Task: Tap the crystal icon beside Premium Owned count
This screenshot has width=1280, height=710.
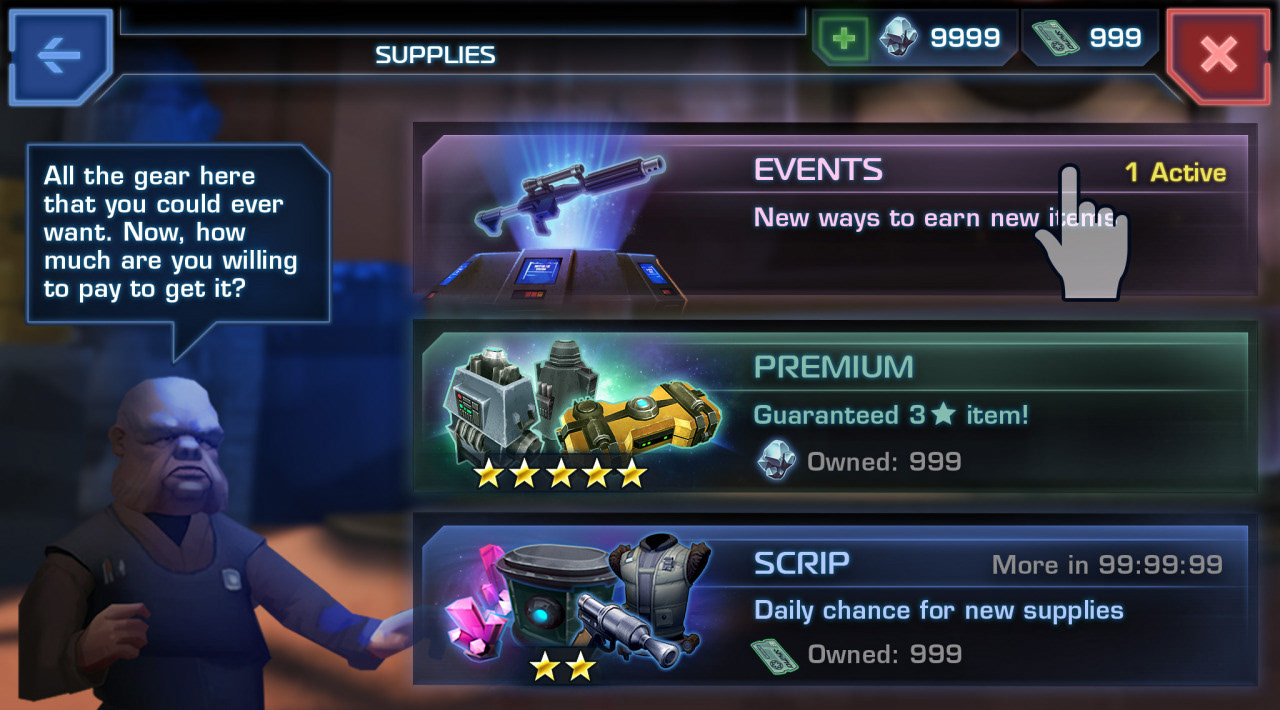Action: click(777, 461)
